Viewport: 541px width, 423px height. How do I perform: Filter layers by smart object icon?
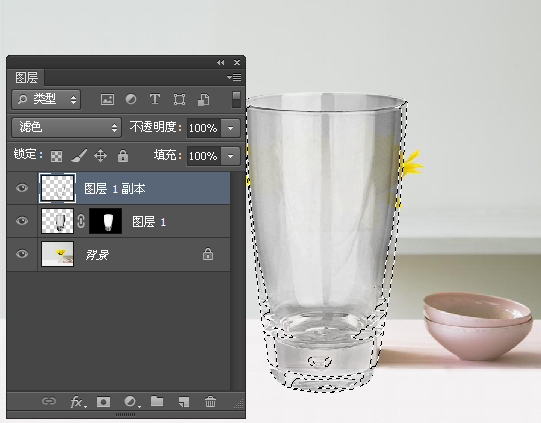203,100
